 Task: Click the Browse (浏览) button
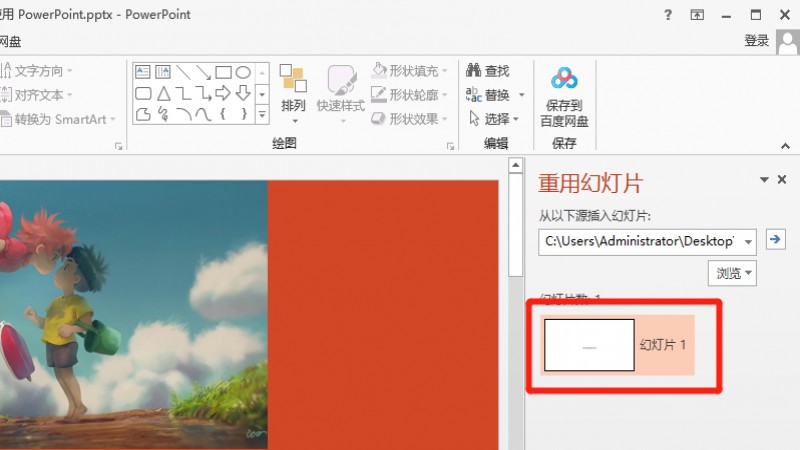click(732, 273)
